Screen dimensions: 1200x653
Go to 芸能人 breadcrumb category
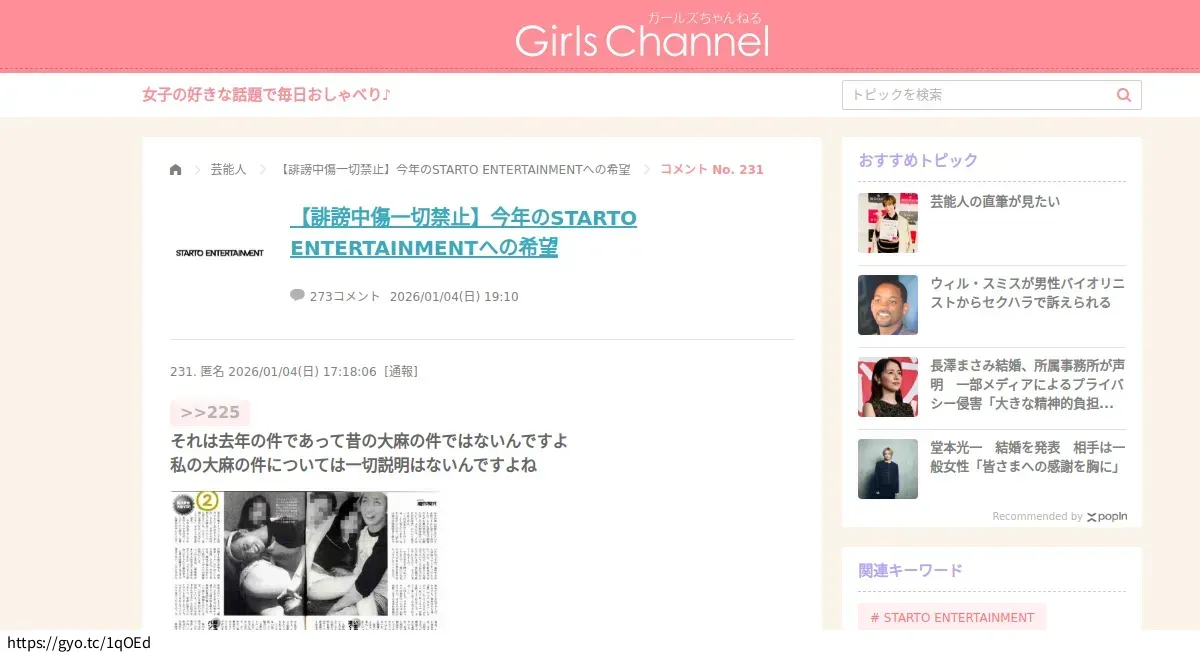(228, 170)
